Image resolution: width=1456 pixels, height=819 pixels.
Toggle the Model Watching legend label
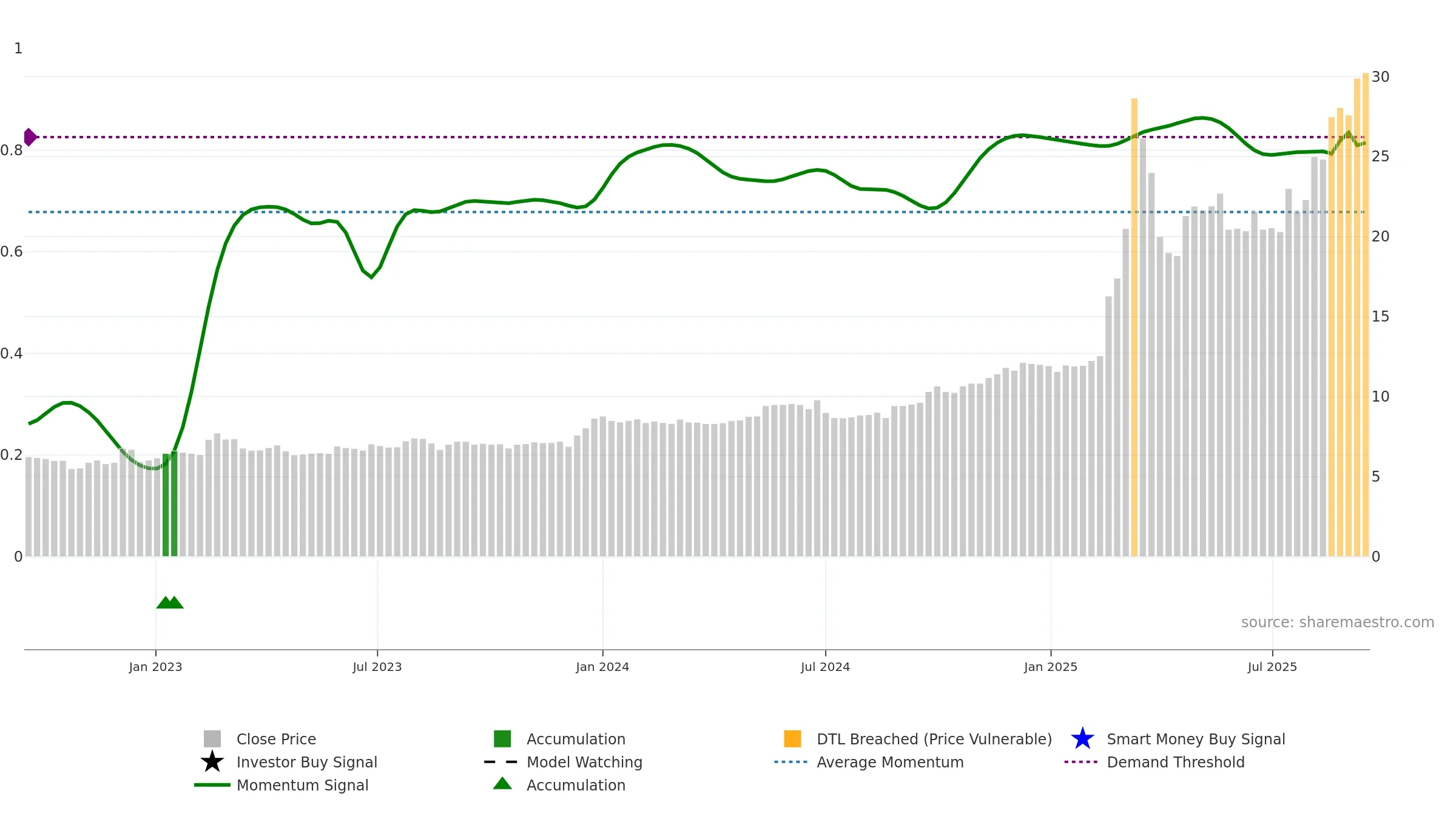coord(584,762)
